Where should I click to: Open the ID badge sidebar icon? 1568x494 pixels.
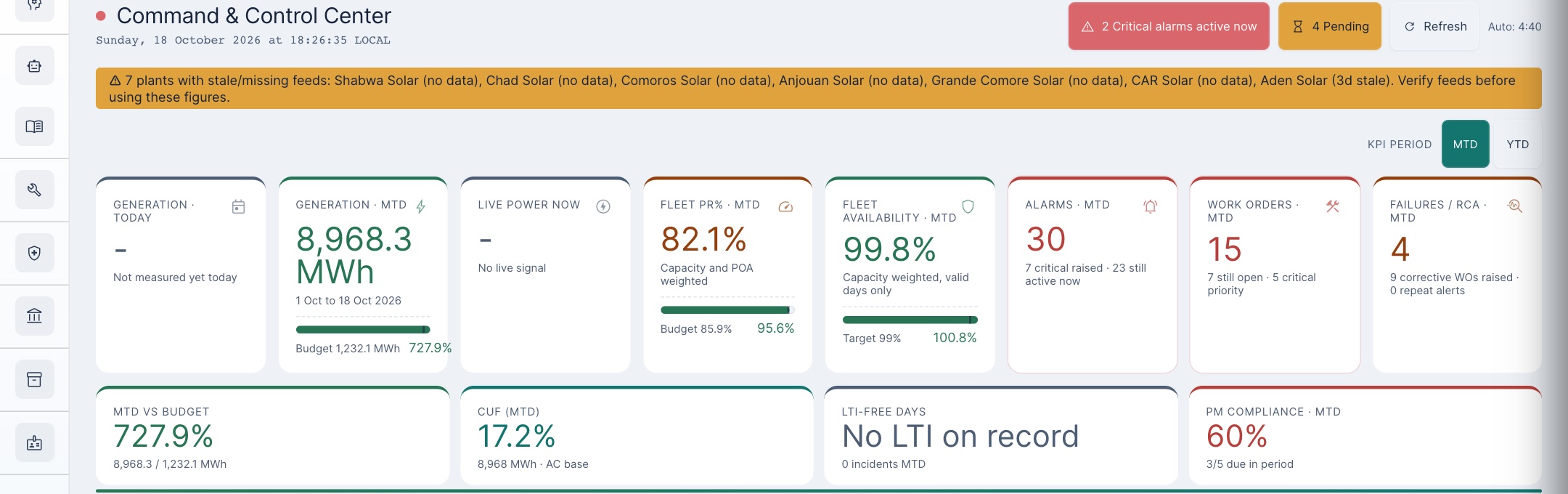34,442
